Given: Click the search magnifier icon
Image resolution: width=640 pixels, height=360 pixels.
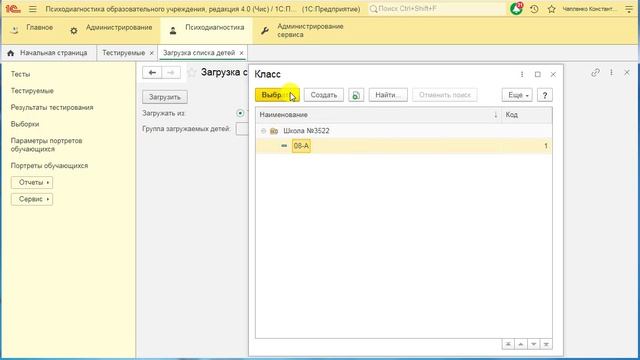Looking at the screenshot, I should 373,9.
